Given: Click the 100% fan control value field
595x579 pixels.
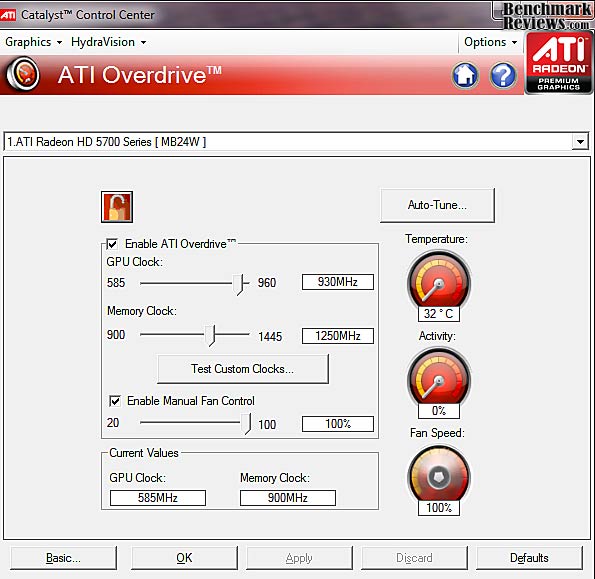Looking at the screenshot, I should [x=338, y=424].
